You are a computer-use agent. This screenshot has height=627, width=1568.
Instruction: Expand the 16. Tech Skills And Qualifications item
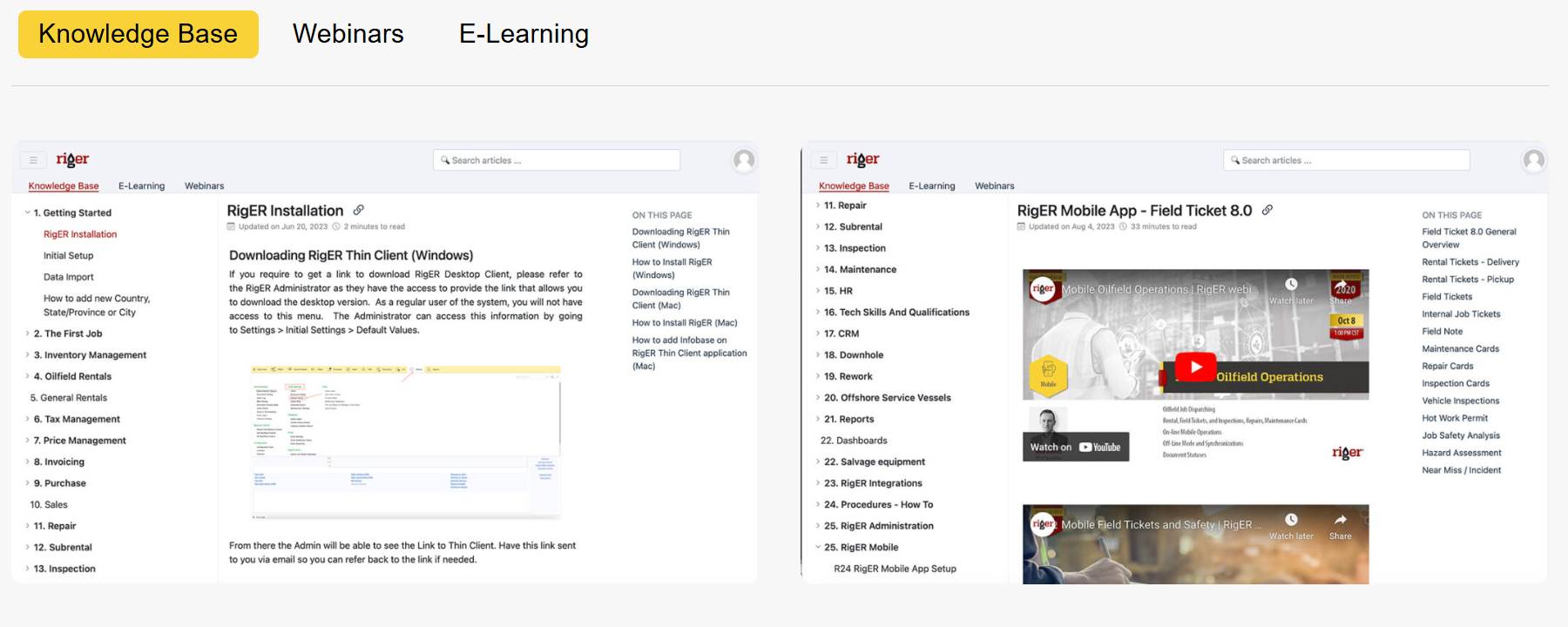click(x=817, y=313)
